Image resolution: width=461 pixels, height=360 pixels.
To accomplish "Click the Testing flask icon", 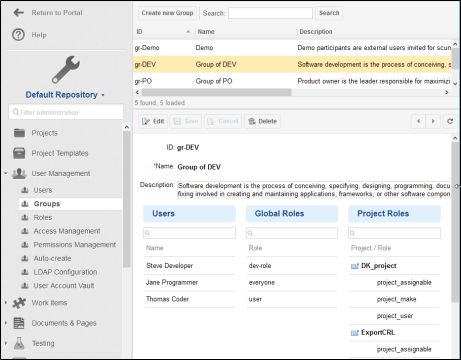I will click(x=19, y=343).
